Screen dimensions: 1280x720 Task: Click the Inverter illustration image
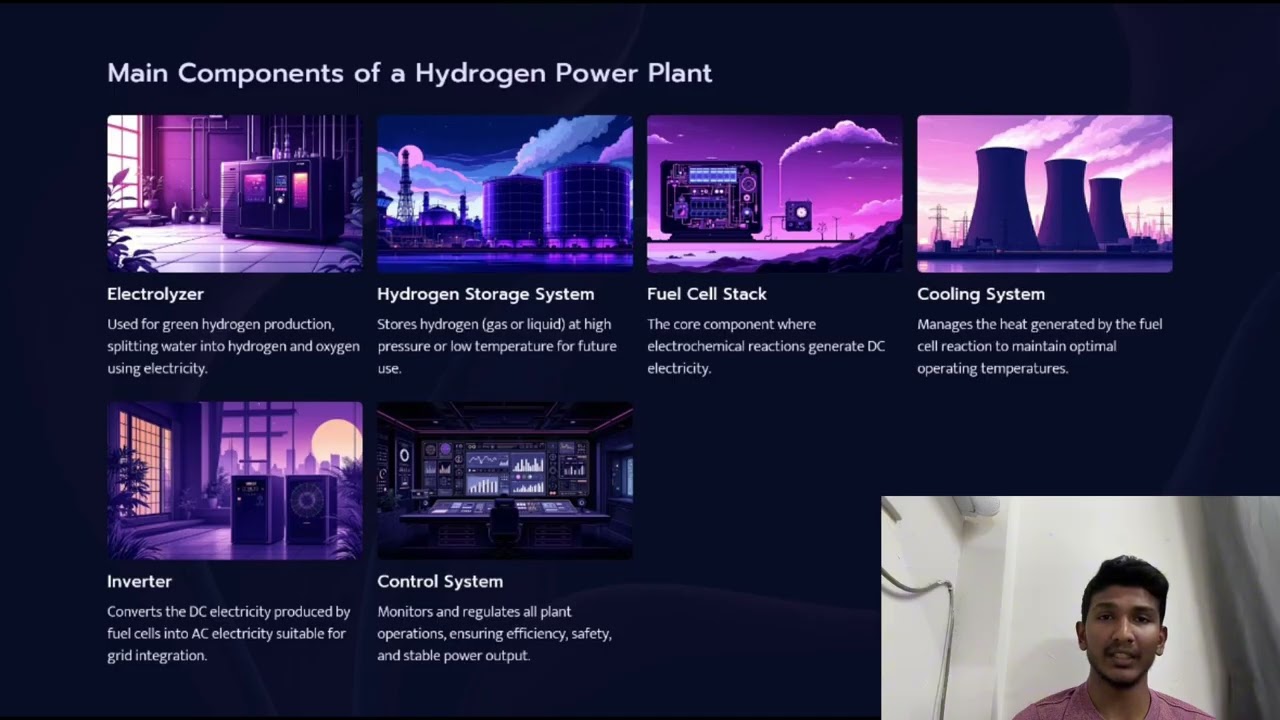[235, 480]
